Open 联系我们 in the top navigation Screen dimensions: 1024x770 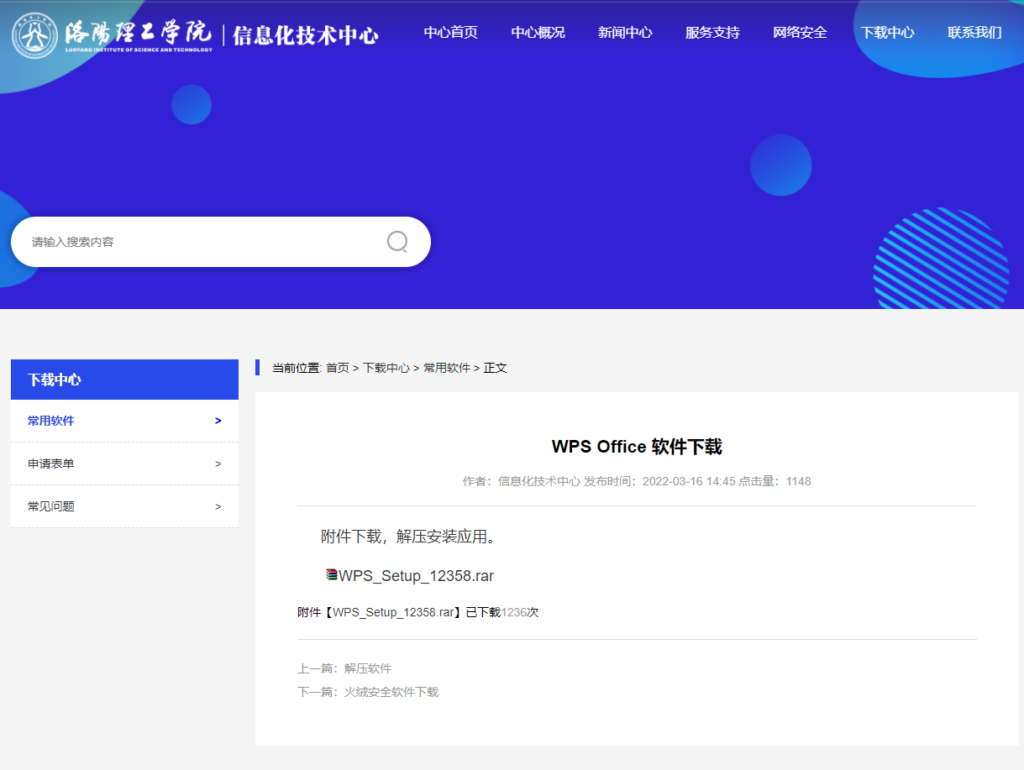974,33
